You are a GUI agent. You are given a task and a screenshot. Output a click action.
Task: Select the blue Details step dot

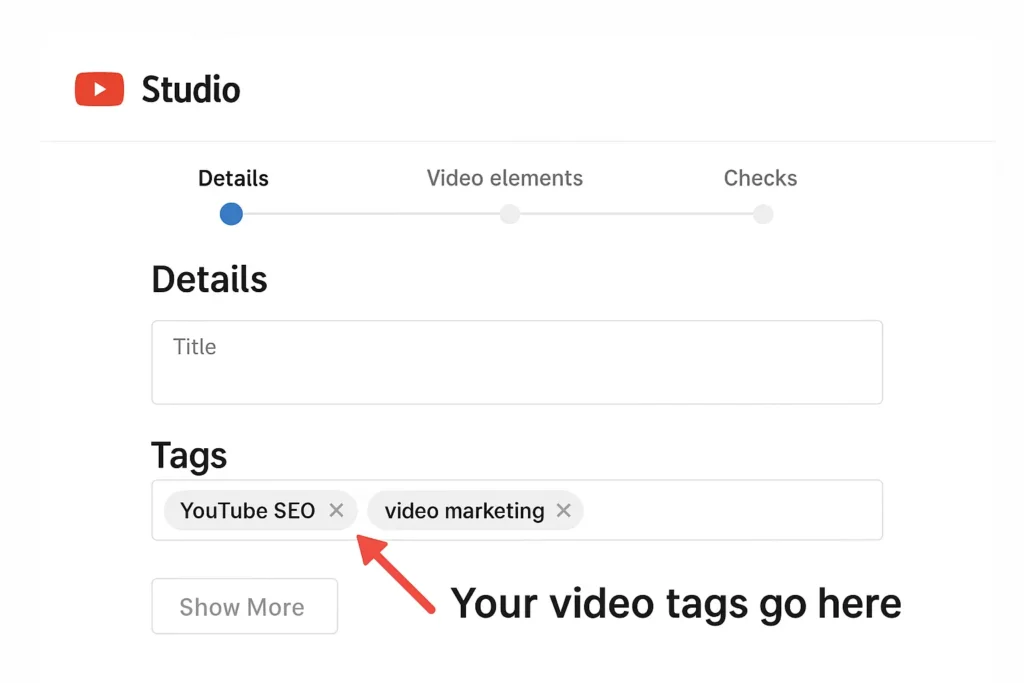pos(231,214)
